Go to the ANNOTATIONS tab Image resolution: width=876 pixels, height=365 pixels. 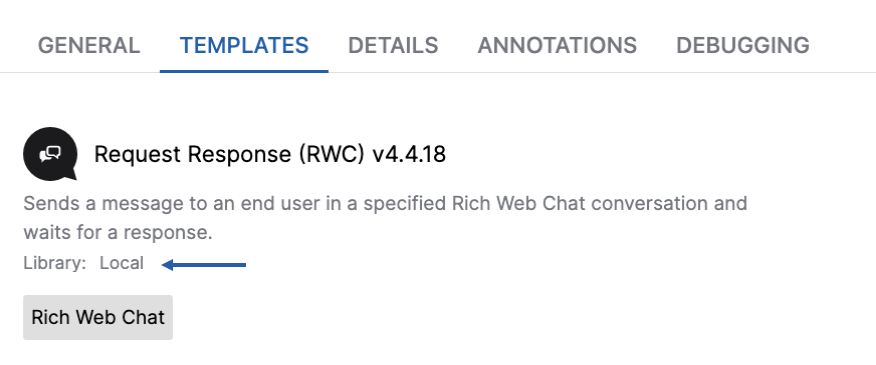coord(557,45)
